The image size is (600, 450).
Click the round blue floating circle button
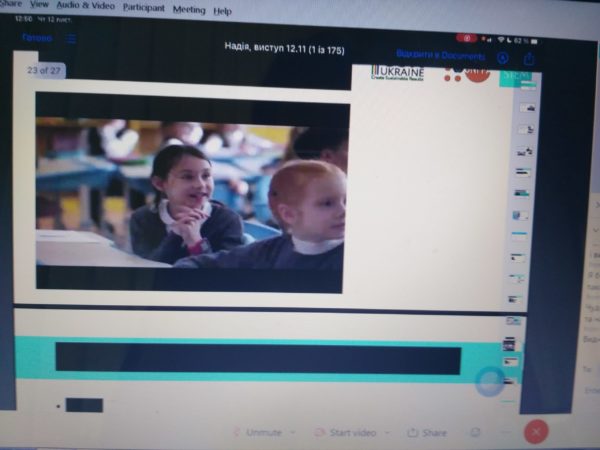pyautogui.click(x=489, y=381)
